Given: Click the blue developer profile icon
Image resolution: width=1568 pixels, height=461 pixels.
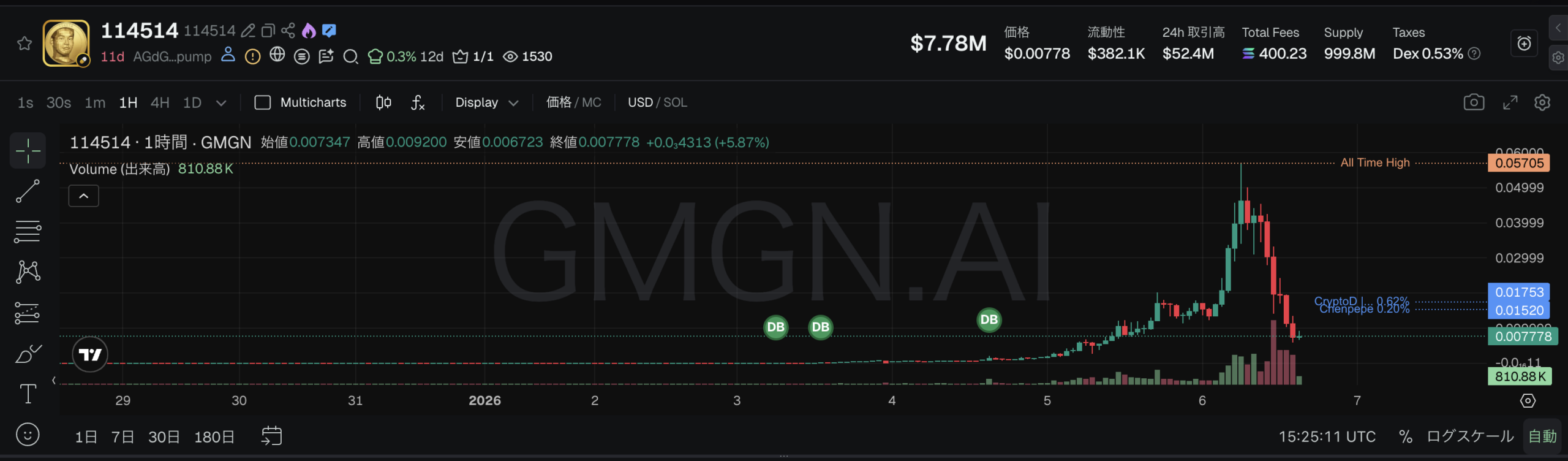Looking at the screenshot, I should tap(228, 55).
